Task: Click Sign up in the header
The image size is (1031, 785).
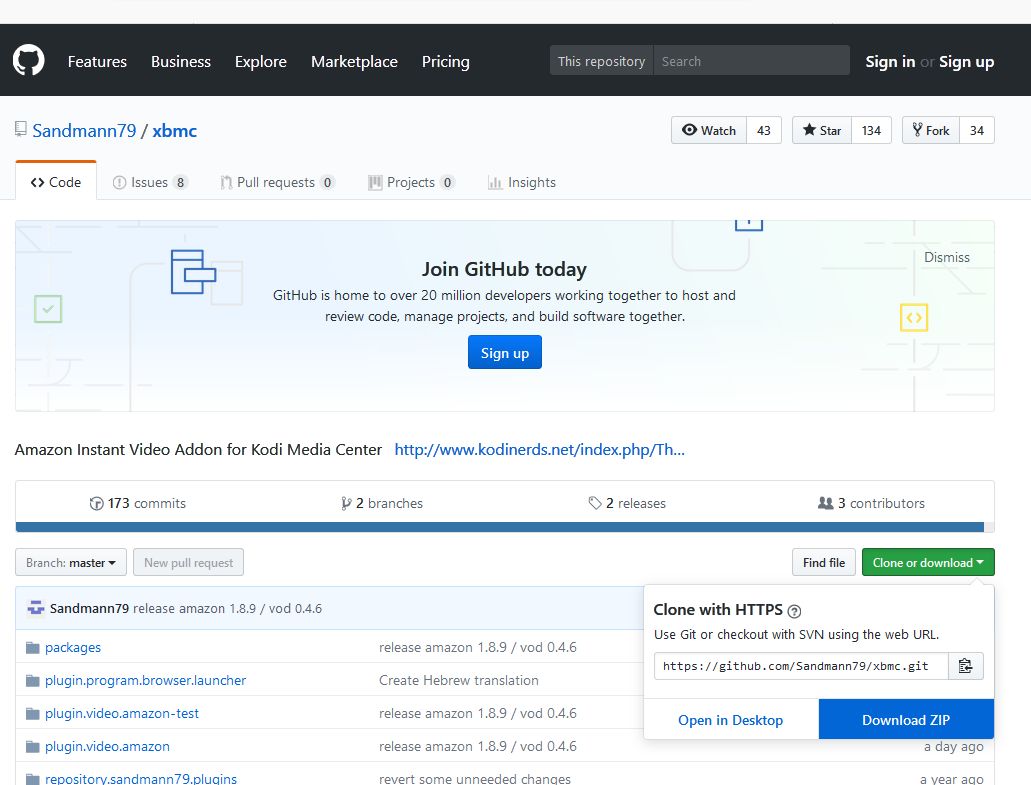Action: coord(967,61)
